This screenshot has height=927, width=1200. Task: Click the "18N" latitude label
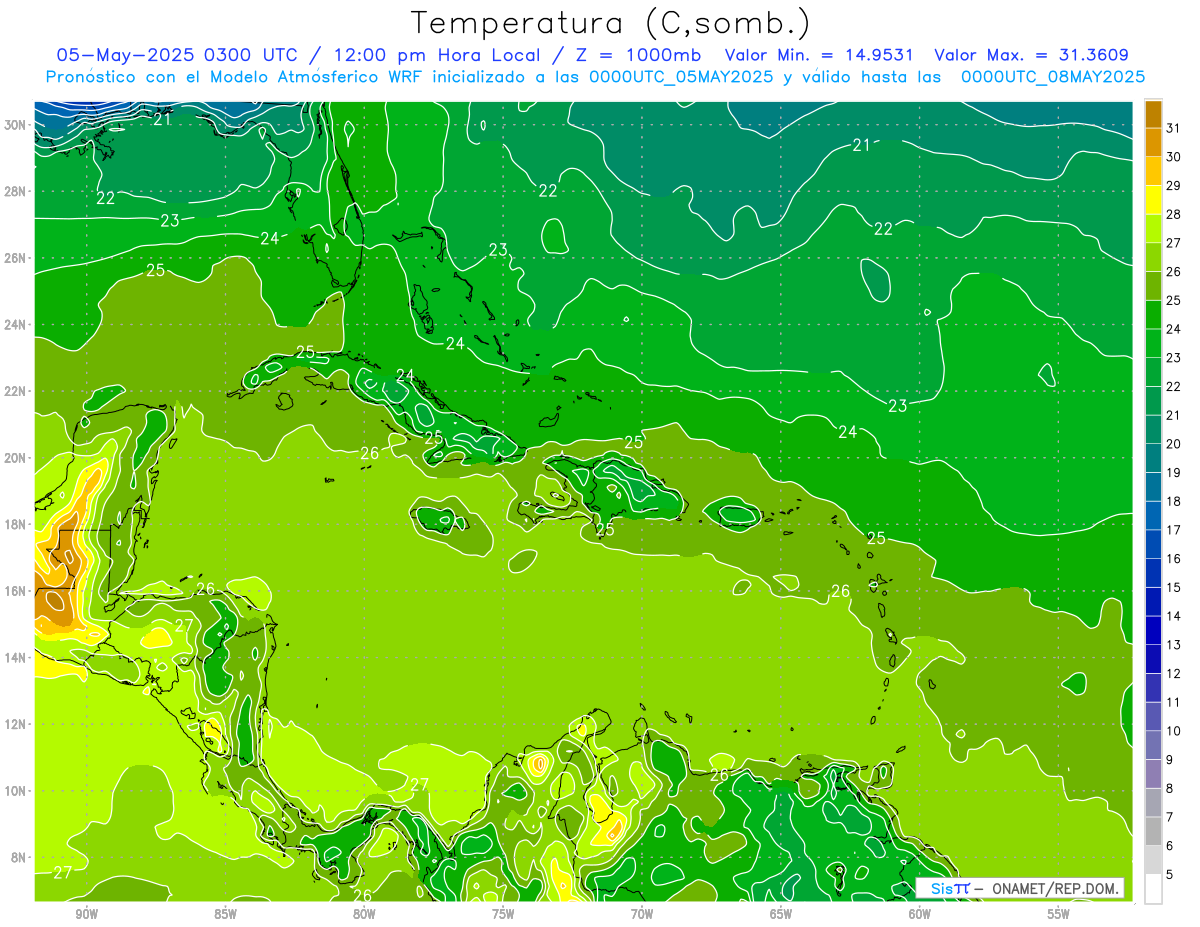tap(15, 524)
